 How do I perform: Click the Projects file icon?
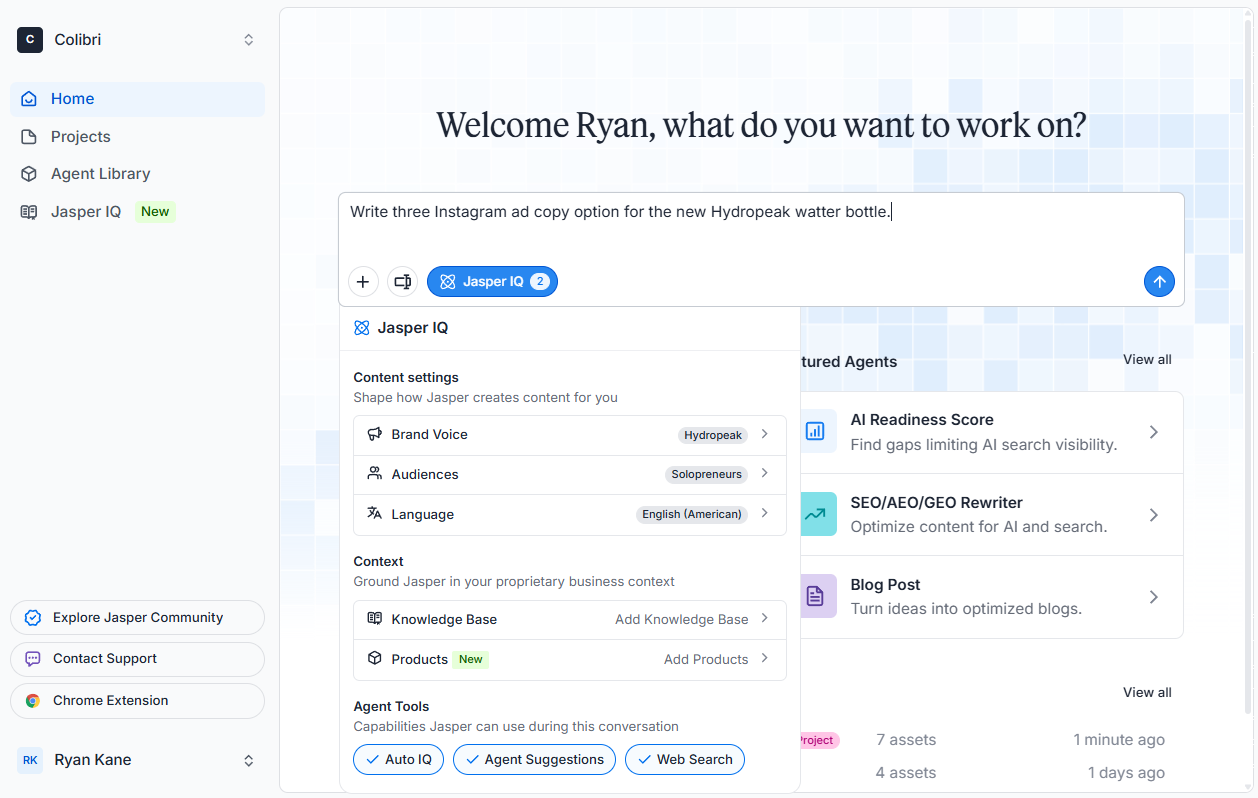(x=29, y=136)
